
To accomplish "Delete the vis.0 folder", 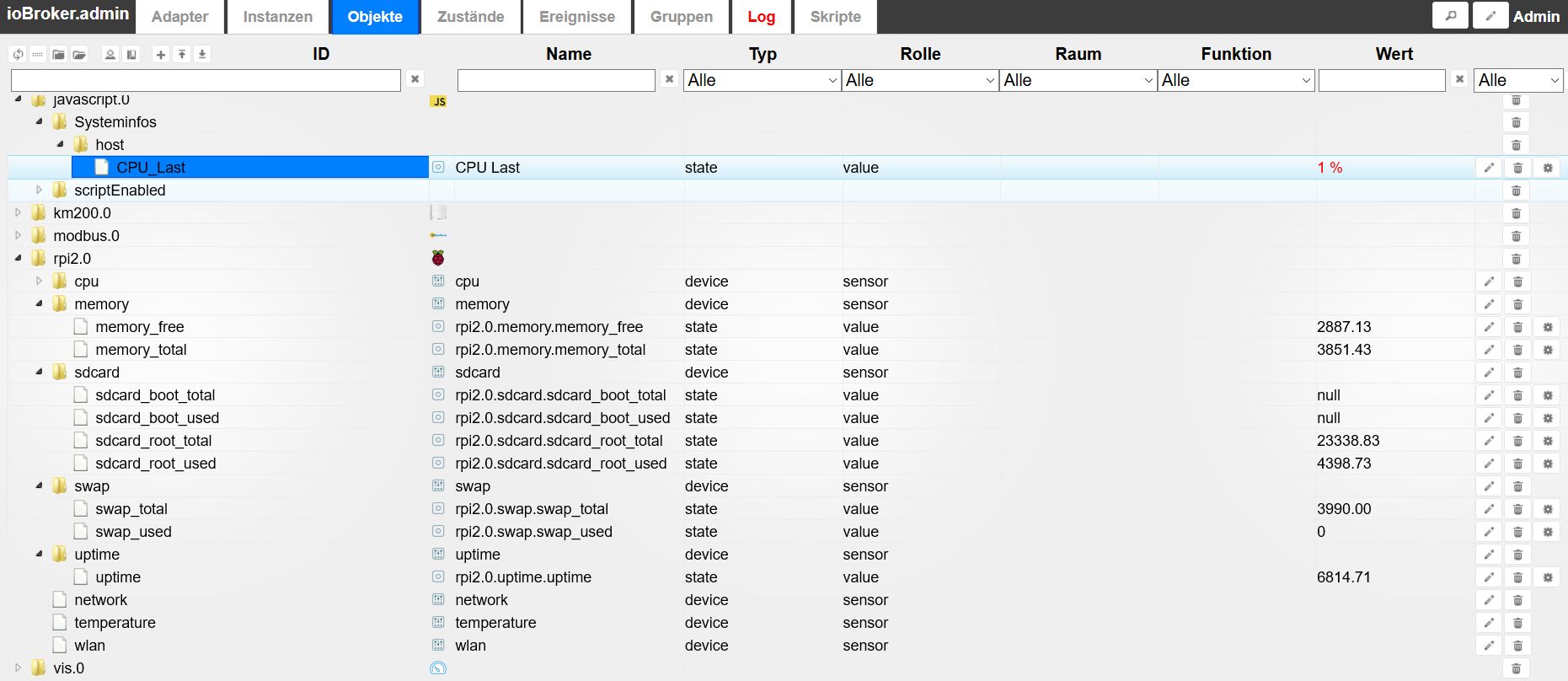I will click(1516, 668).
